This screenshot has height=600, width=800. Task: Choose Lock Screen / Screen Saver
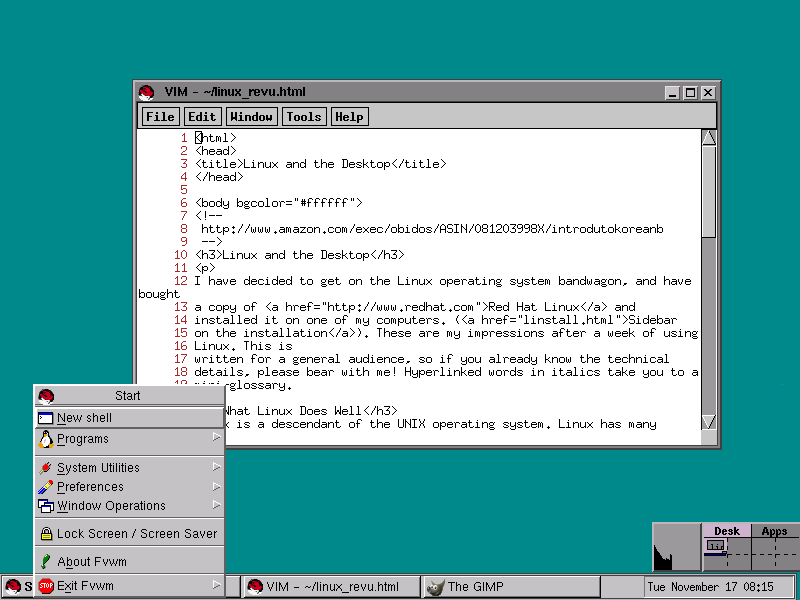(x=130, y=534)
